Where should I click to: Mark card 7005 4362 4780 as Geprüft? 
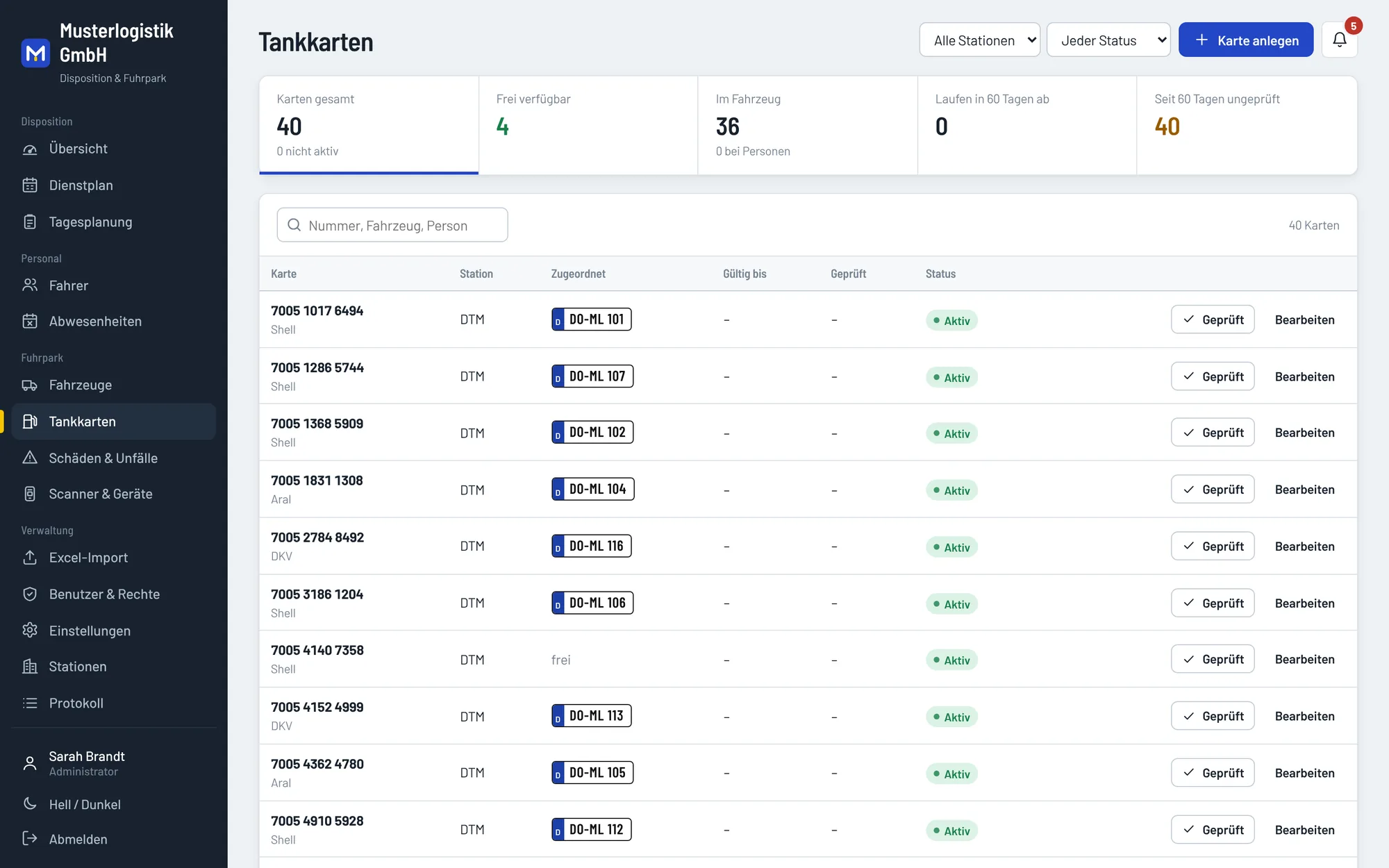pos(1213,773)
